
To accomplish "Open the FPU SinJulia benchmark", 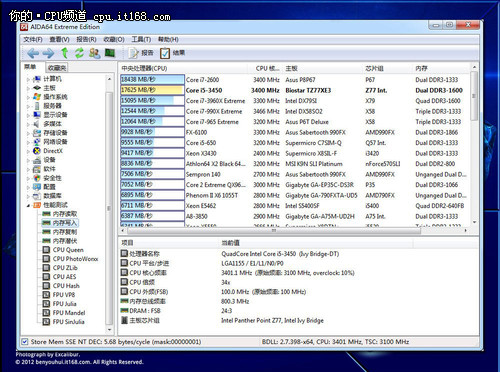I will coord(64,322).
